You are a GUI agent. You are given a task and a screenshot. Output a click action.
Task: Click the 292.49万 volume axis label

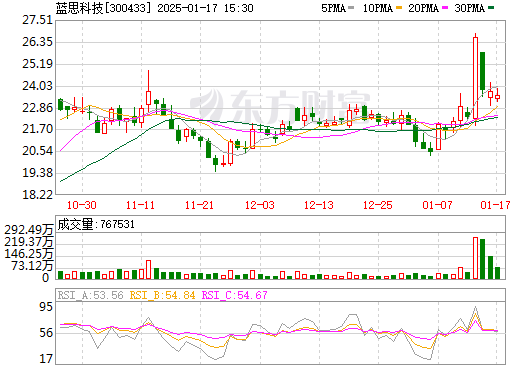pyautogui.click(x=29, y=230)
